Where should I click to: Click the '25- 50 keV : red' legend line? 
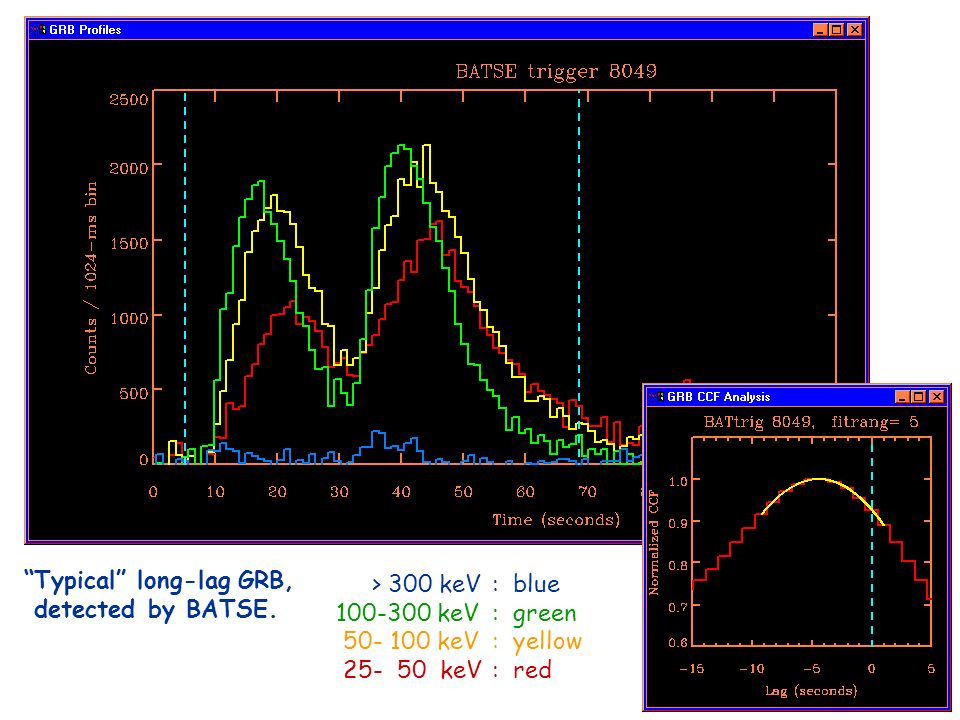448,669
